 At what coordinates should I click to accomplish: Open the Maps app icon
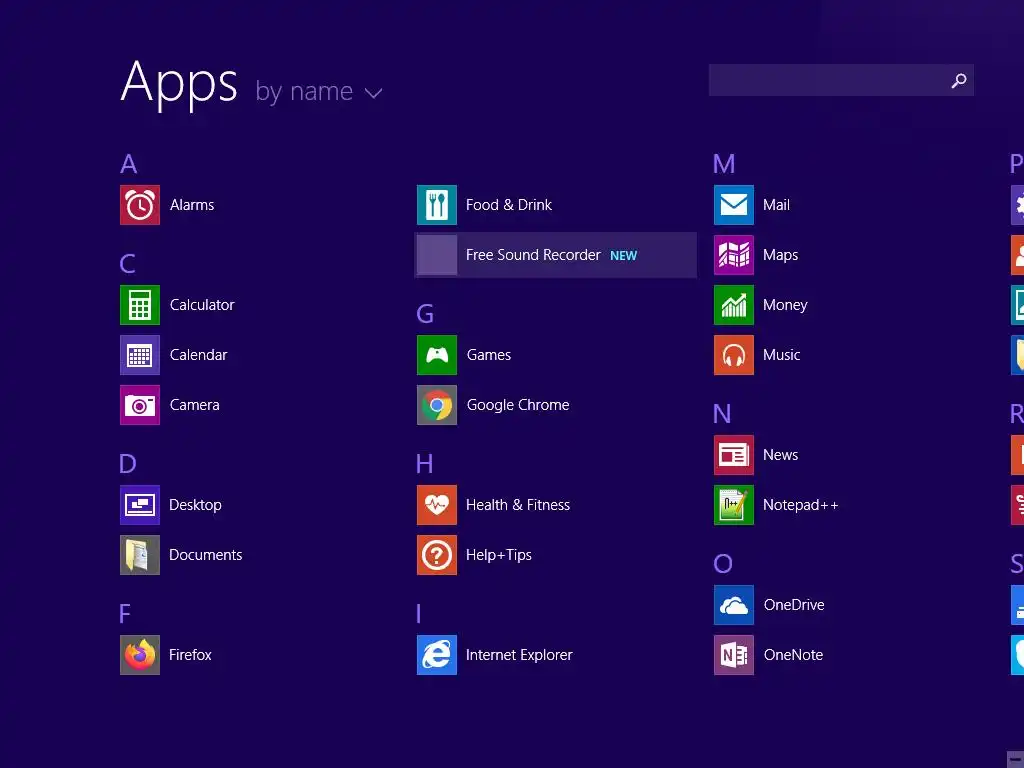point(734,255)
